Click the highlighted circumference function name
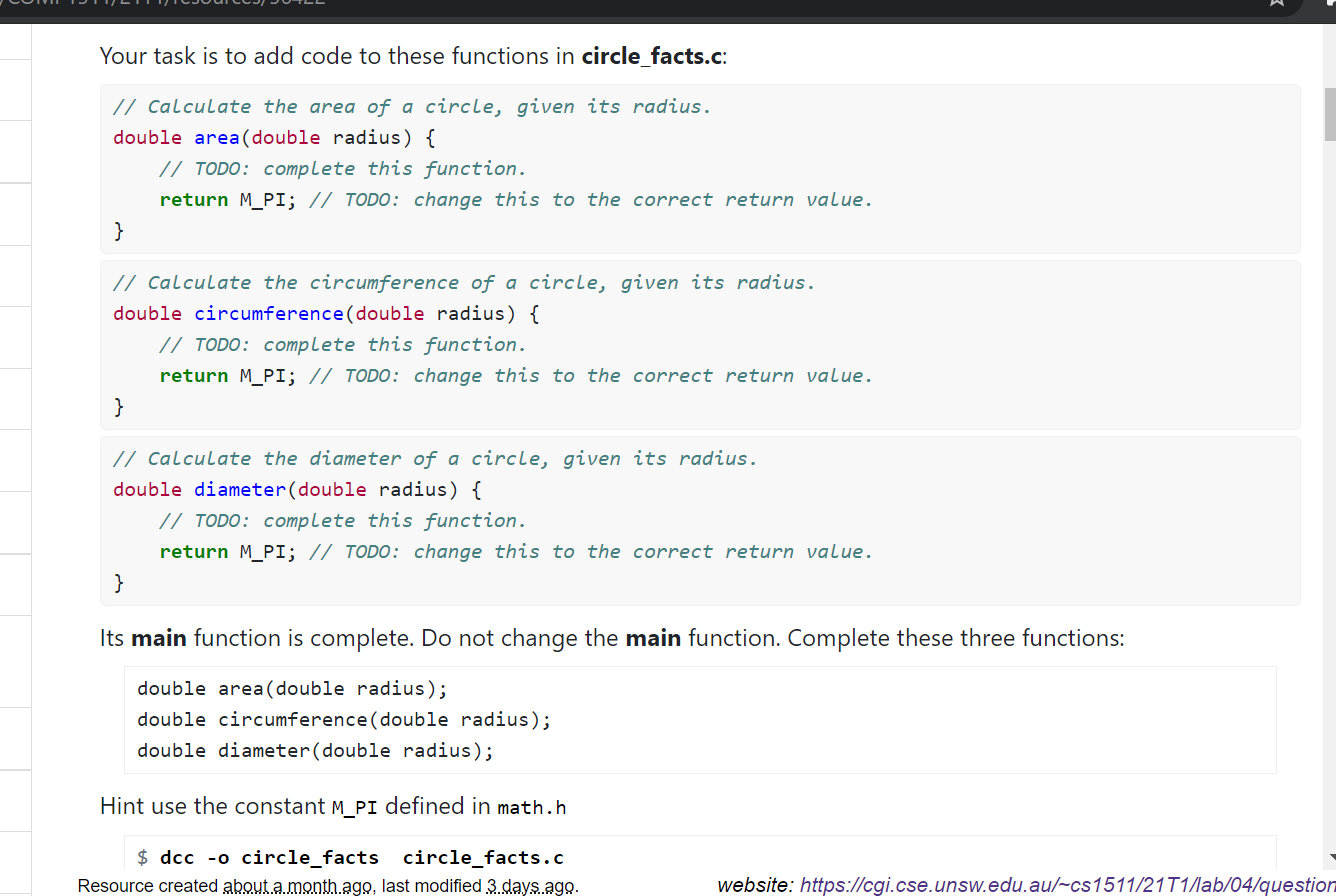Screen dimensions: 1336x896 (x=268, y=313)
